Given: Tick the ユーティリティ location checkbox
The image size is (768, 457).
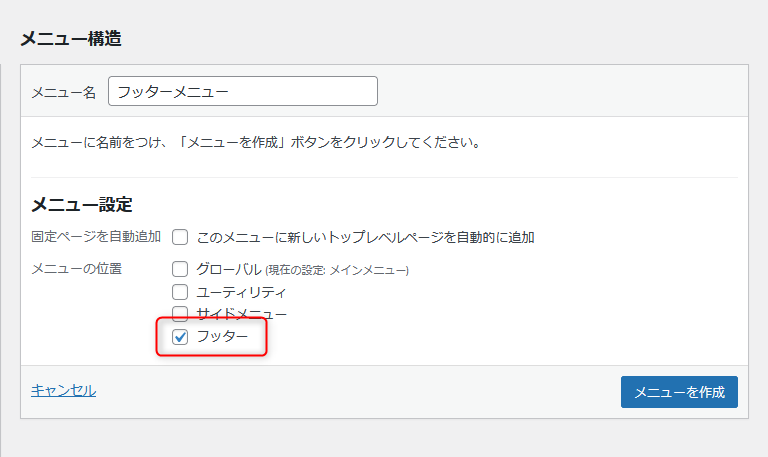Looking at the screenshot, I should (180, 292).
